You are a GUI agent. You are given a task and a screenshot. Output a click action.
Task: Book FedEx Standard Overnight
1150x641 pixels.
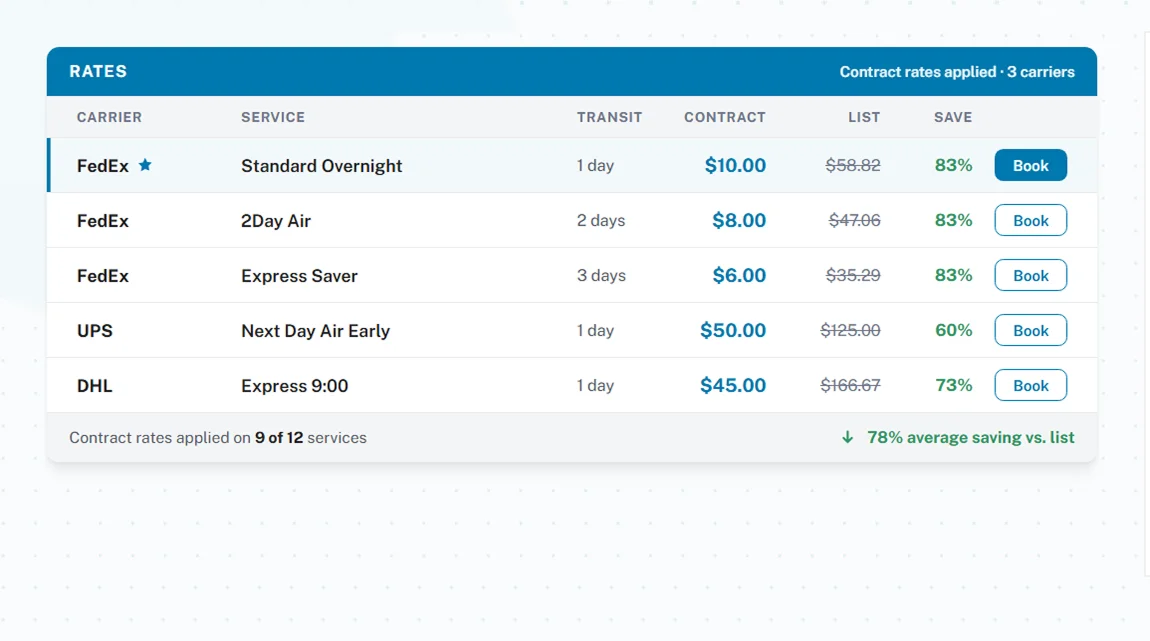coord(1030,166)
